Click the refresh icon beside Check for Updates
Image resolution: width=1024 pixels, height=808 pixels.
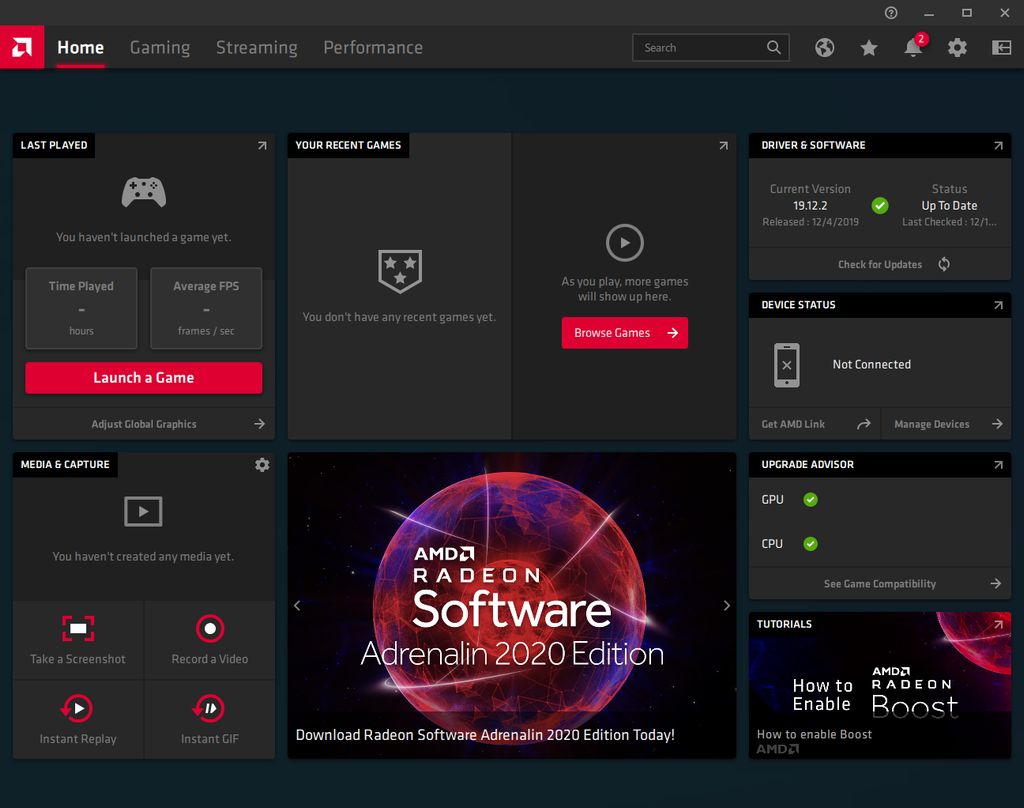point(944,264)
